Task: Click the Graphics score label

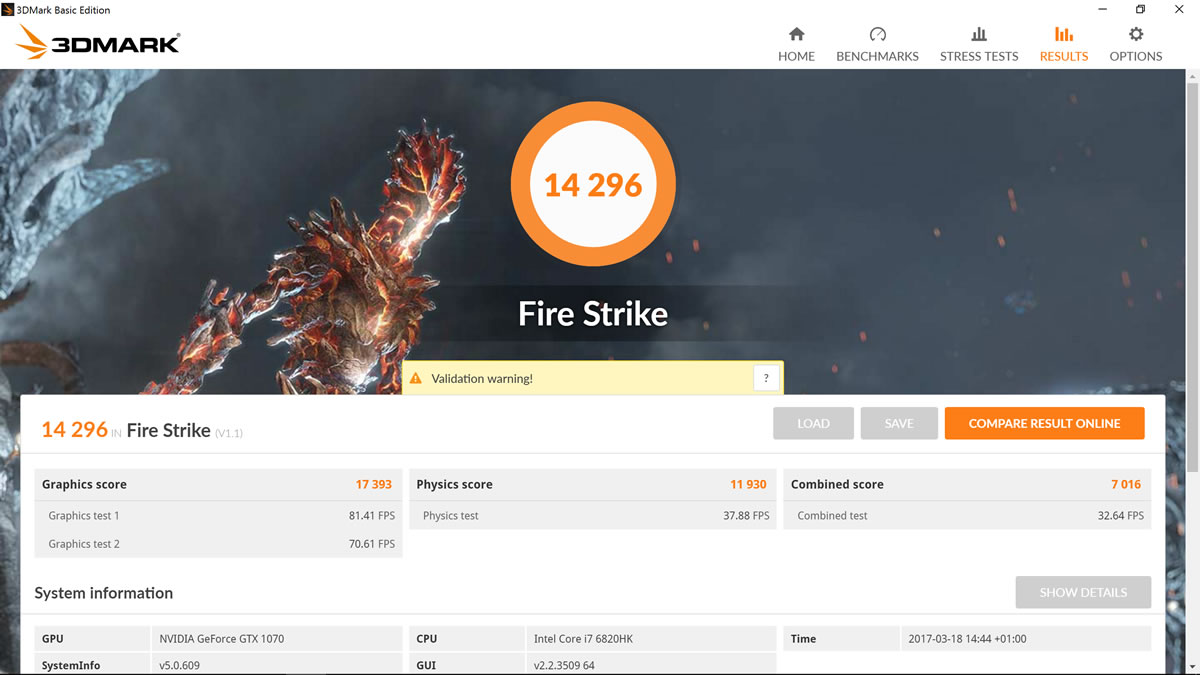Action: click(x=84, y=484)
